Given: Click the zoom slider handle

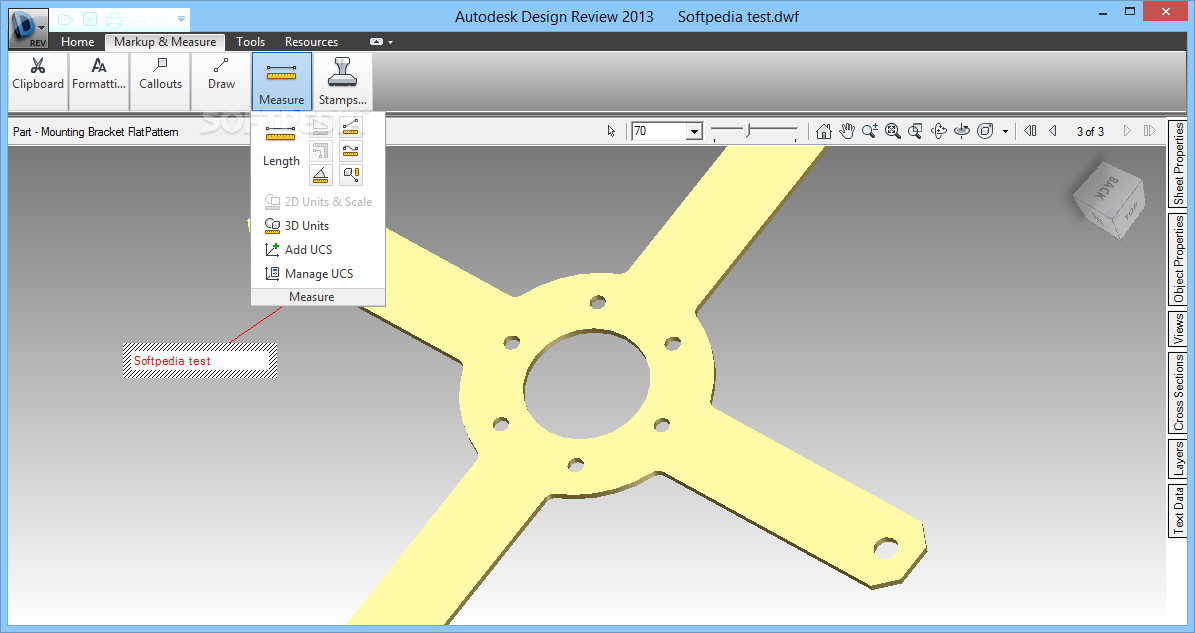Looking at the screenshot, I should (x=748, y=131).
